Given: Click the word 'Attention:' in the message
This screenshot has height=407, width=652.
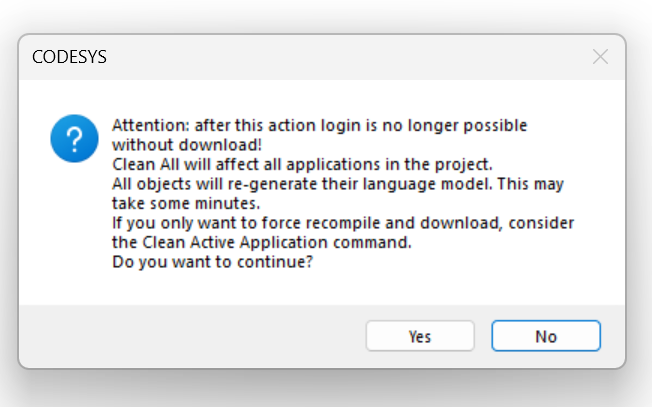Looking at the screenshot, I should point(151,126).
